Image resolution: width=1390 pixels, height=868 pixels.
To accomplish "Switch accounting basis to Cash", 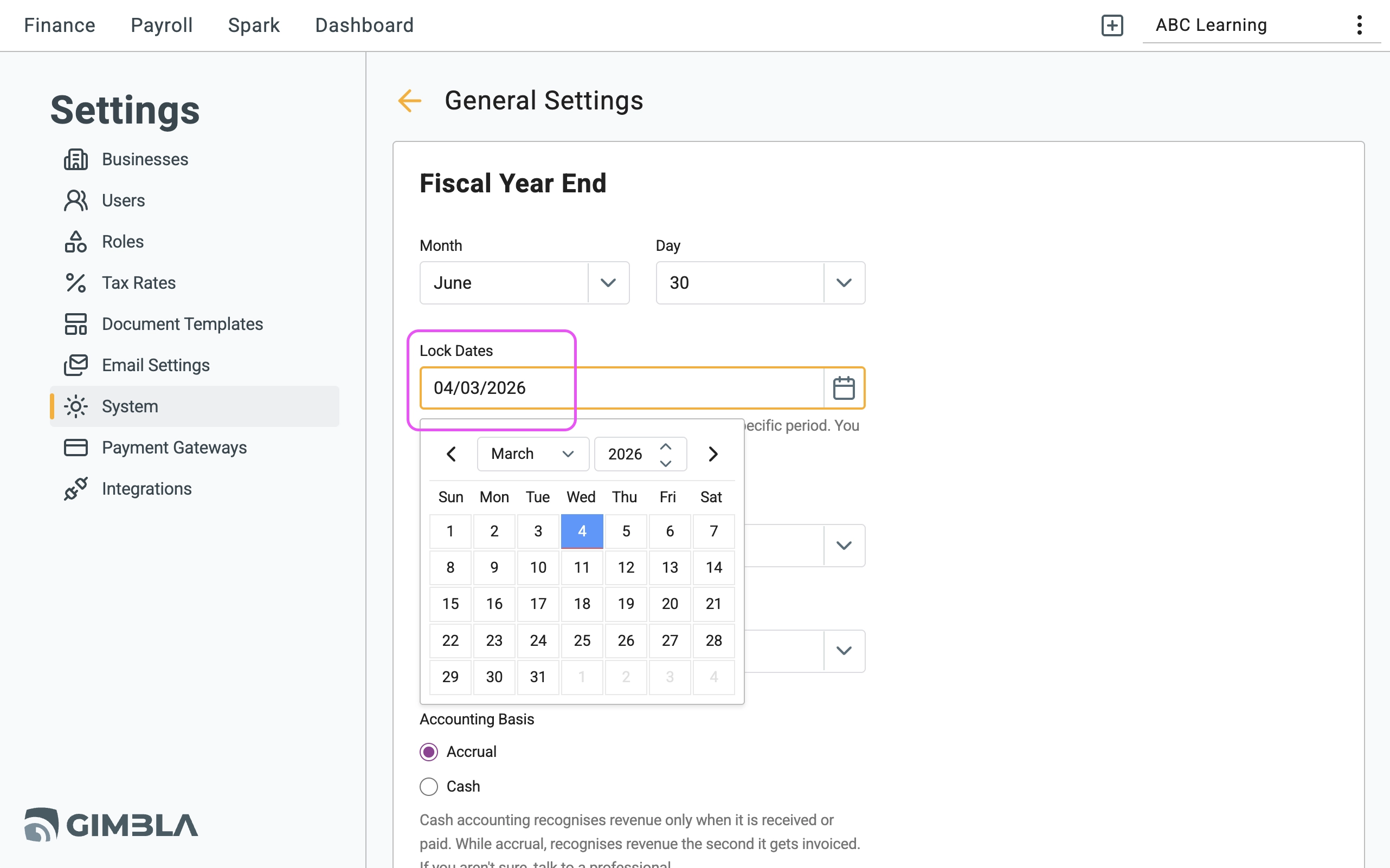I will pyautogui.click(x=428, y=787).
